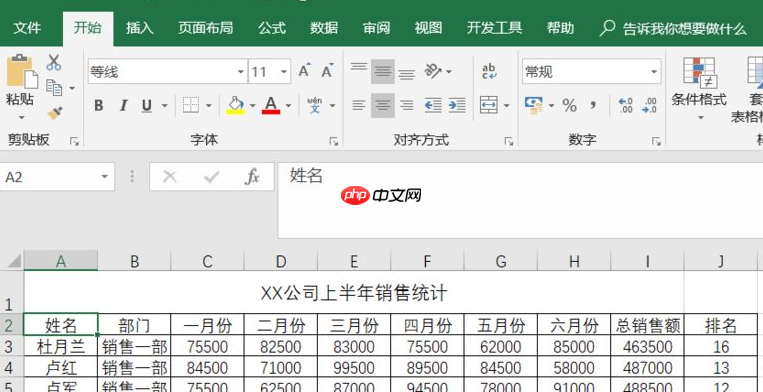Apply comma style number format

pos(593,104)
